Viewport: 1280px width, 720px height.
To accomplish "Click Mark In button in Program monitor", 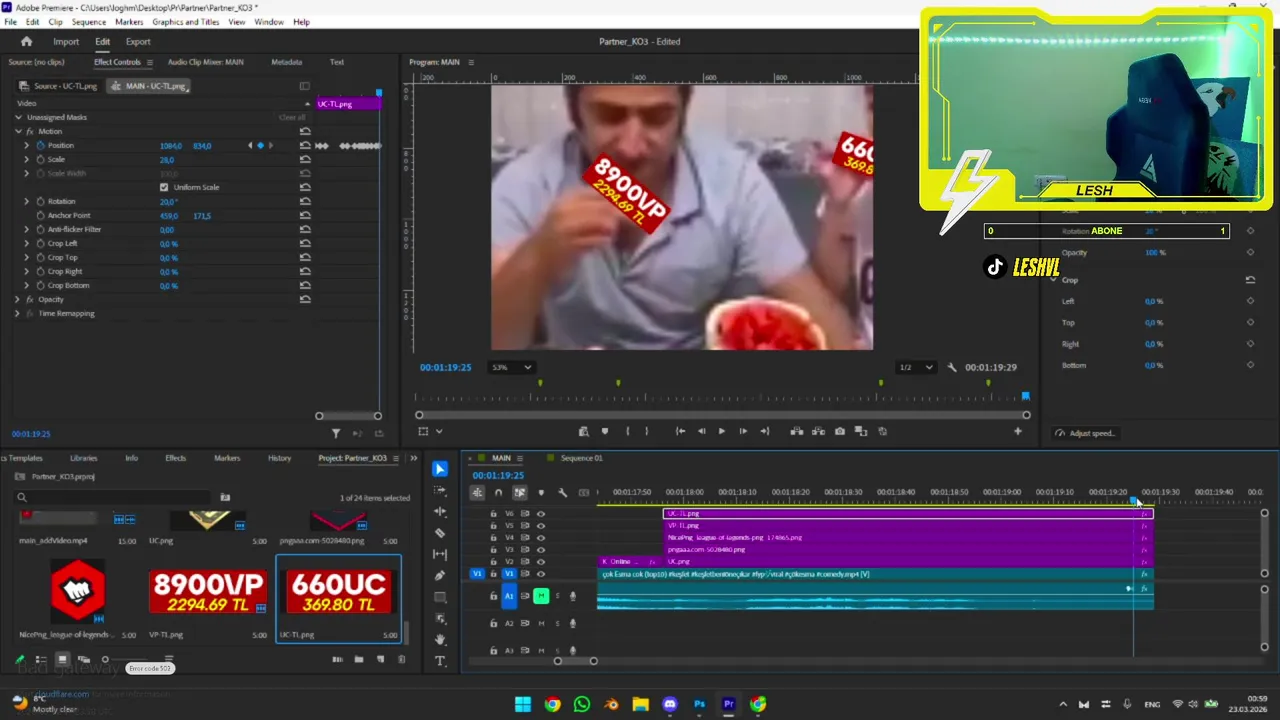I will coord(627,431).
